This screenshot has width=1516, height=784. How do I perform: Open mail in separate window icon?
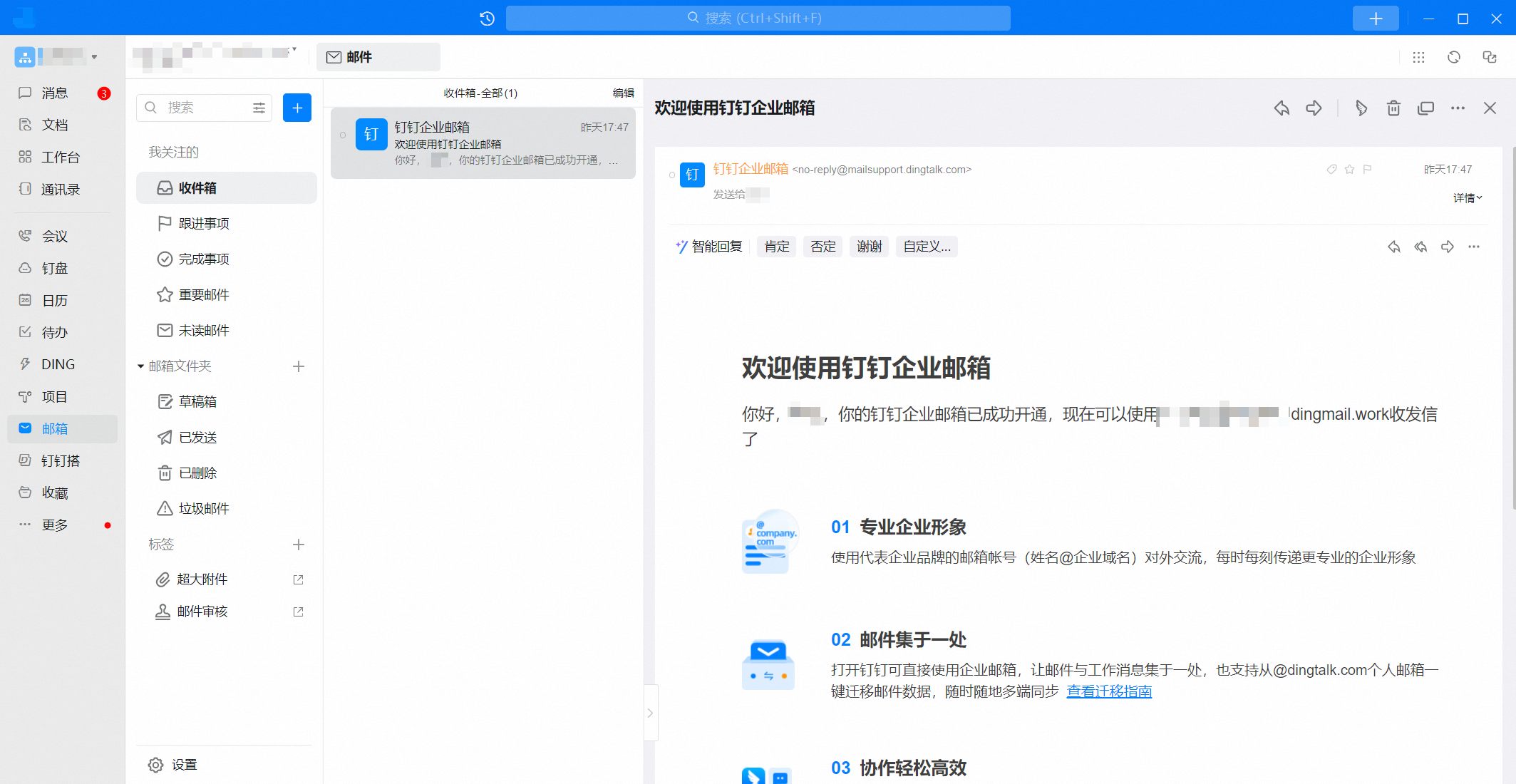(x=1426, y=108)
